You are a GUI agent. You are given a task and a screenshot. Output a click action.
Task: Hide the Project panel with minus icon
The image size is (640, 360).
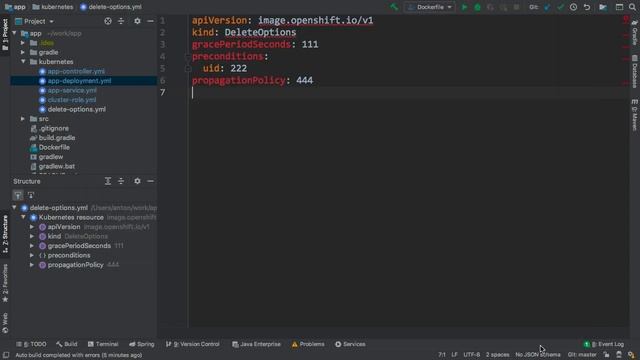[x=150, y=21]
